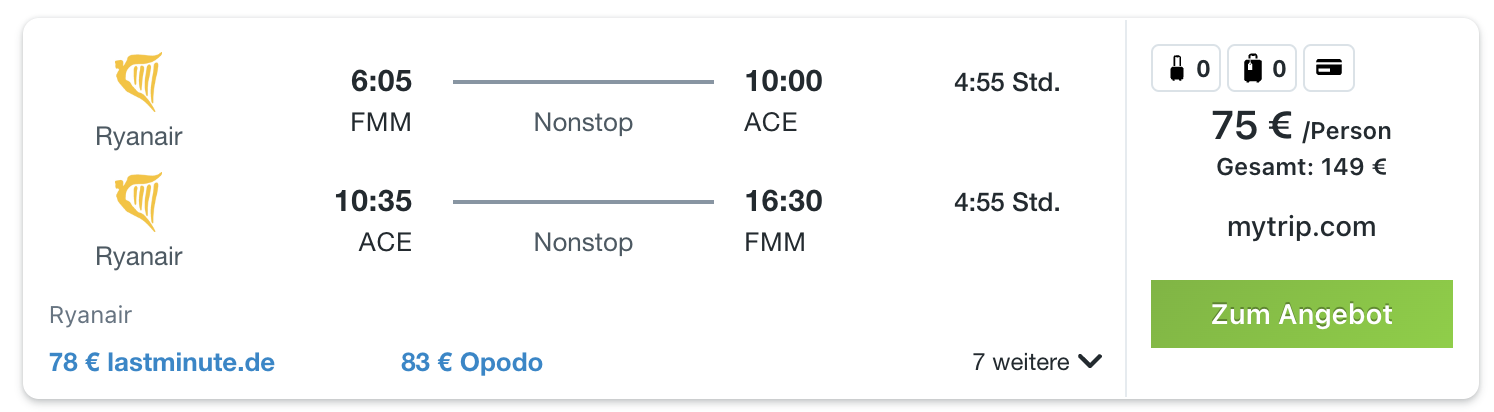Click the checked baggage suitcase icon
Viewport: 1494px width, 412px height.
pyautogui.click(x=1252, y=69)
